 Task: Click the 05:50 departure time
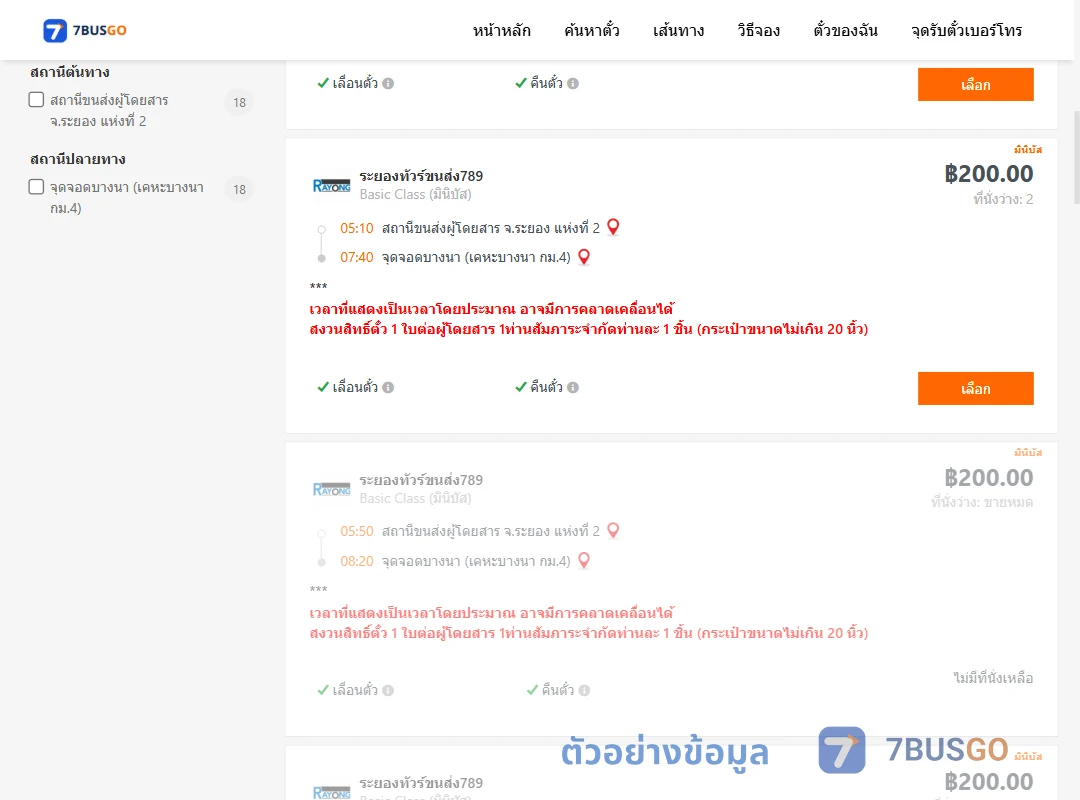coord(357,531)
